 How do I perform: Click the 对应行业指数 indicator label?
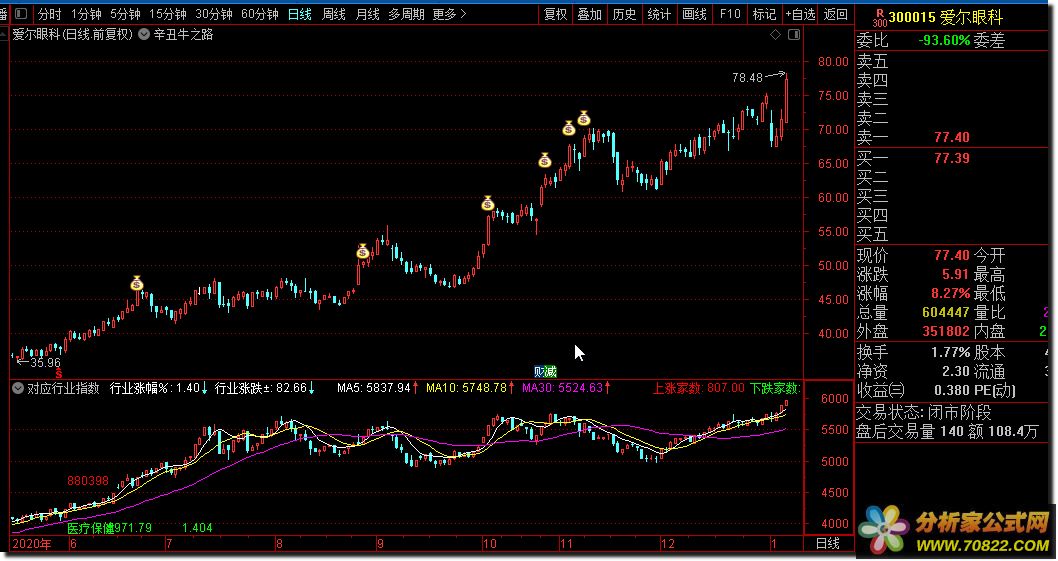[x=63, y=388]
